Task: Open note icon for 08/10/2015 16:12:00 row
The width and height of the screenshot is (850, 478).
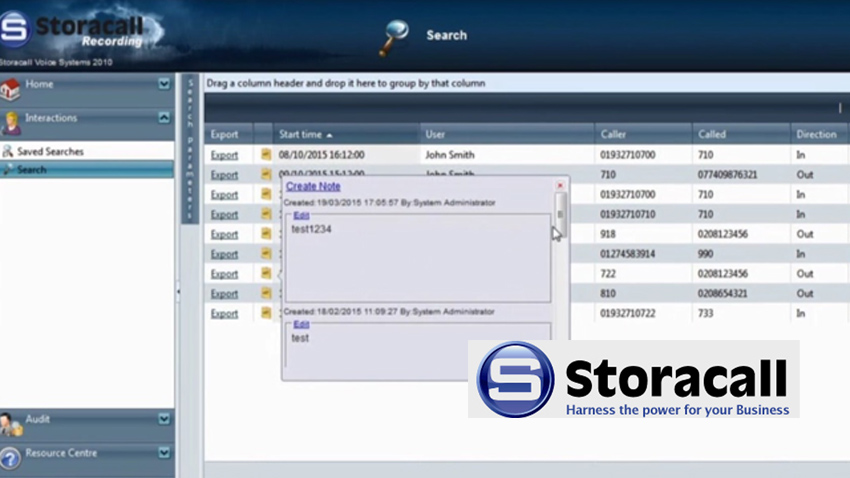Action: tap(266, 155)
